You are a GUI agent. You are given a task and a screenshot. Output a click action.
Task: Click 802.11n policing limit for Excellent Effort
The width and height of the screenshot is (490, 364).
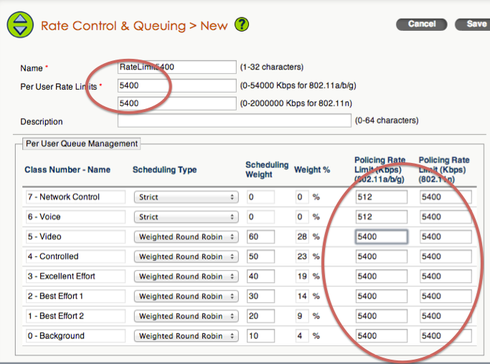pyautogui.click(x=446, y=276)
